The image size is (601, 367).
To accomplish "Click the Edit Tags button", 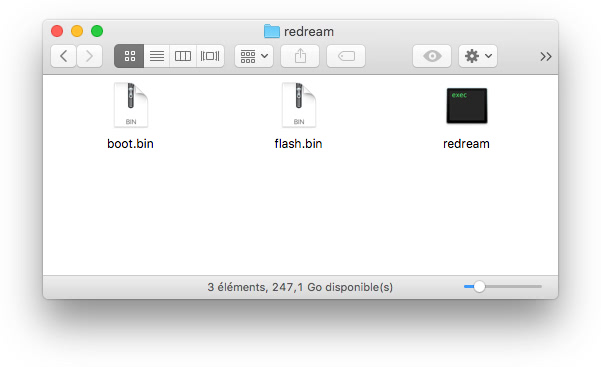I will (346, 56).
